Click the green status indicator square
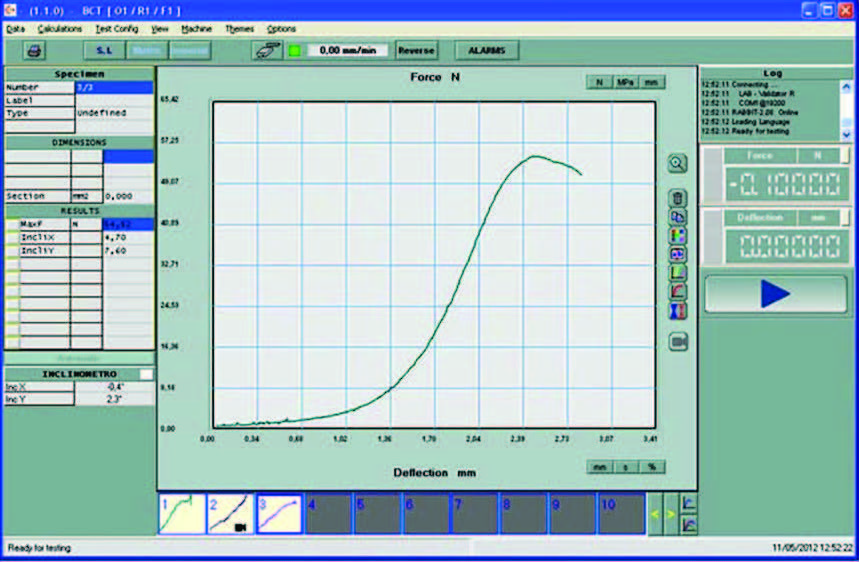 coord(294,50)
